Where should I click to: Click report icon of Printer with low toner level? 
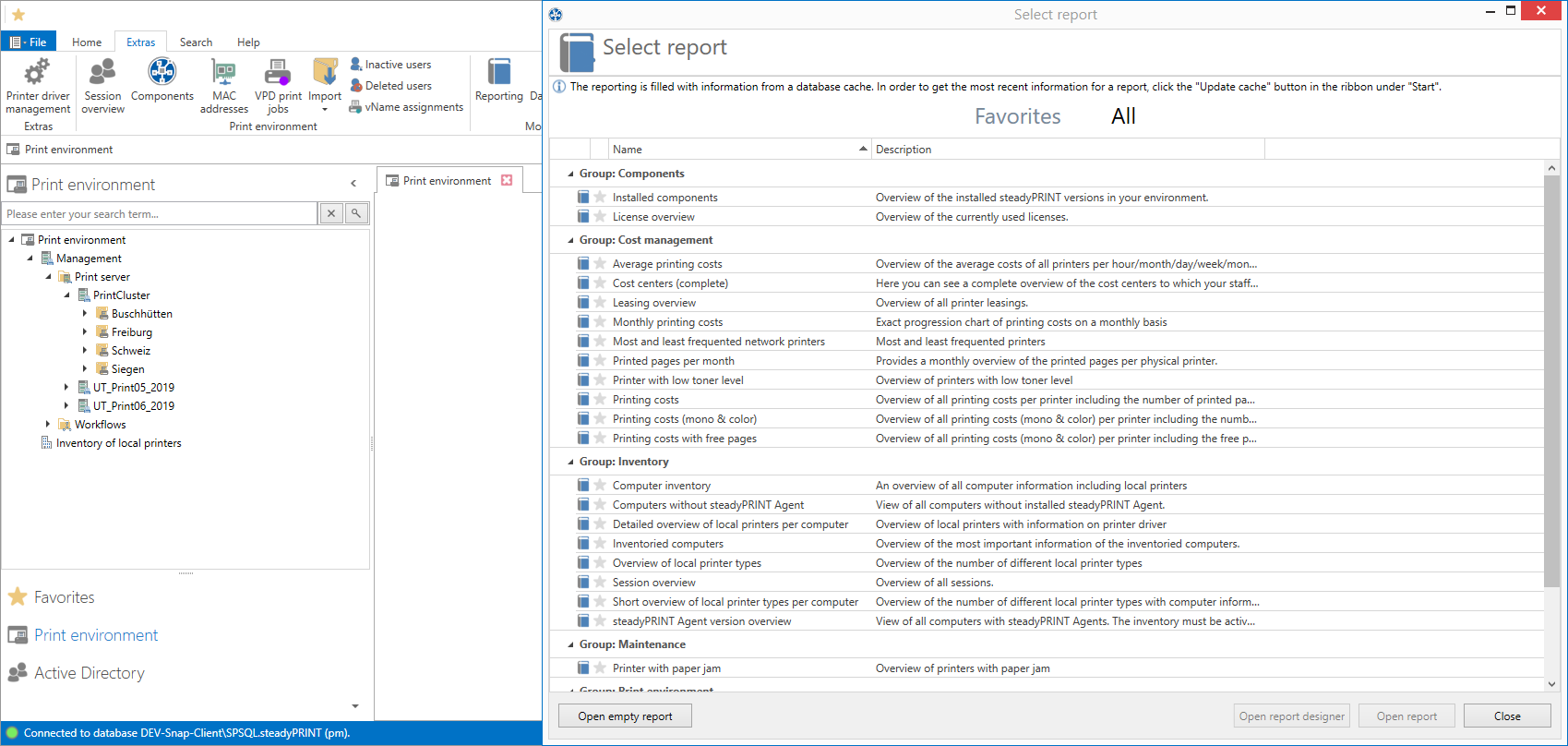(x=583, y=379)
